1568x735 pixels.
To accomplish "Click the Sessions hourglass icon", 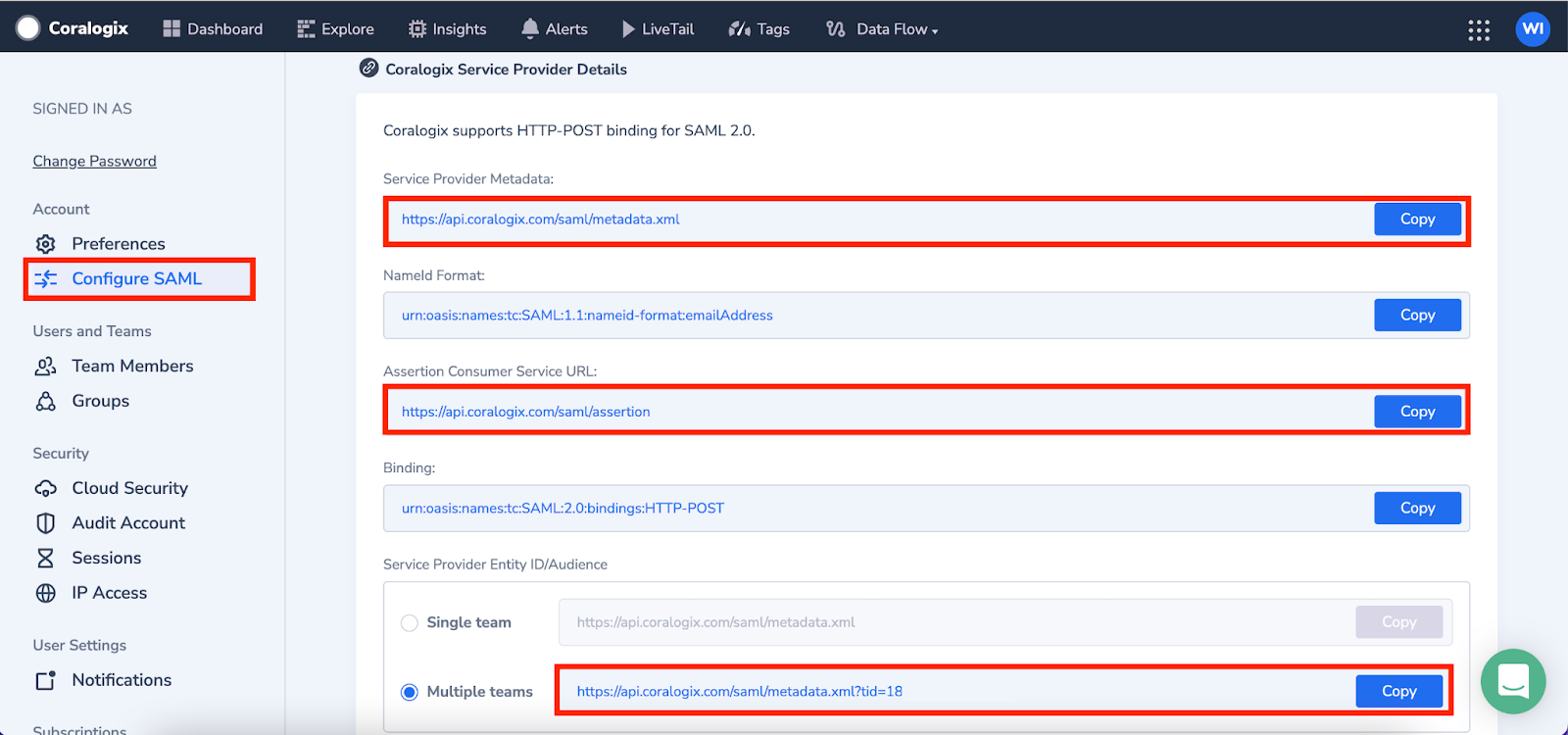I will pyautogui.click(x=46, y=559).
